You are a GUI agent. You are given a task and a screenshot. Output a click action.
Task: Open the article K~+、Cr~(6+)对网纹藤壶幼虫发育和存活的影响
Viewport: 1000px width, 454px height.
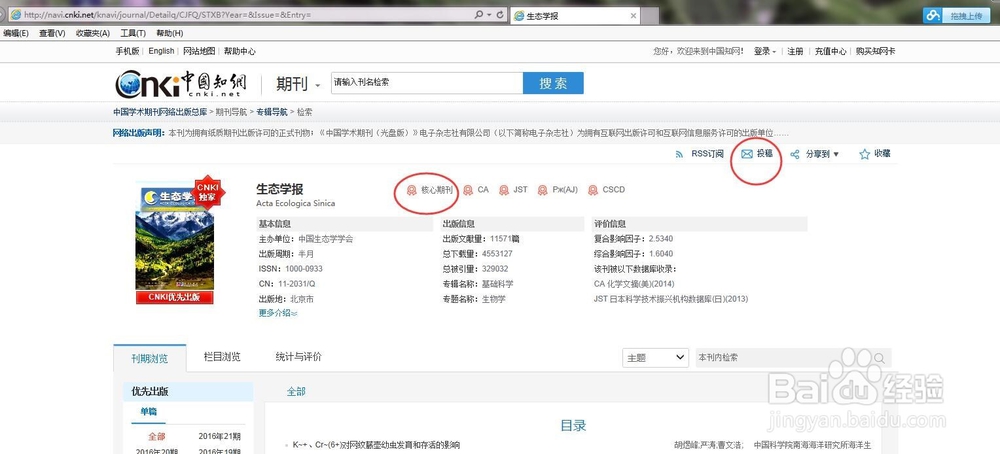[x=376, y=445]
